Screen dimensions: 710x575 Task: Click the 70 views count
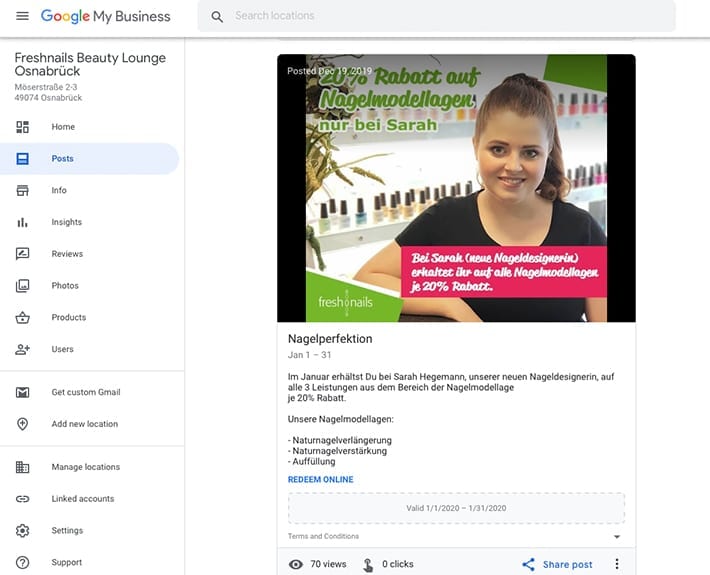click(328, 564)
